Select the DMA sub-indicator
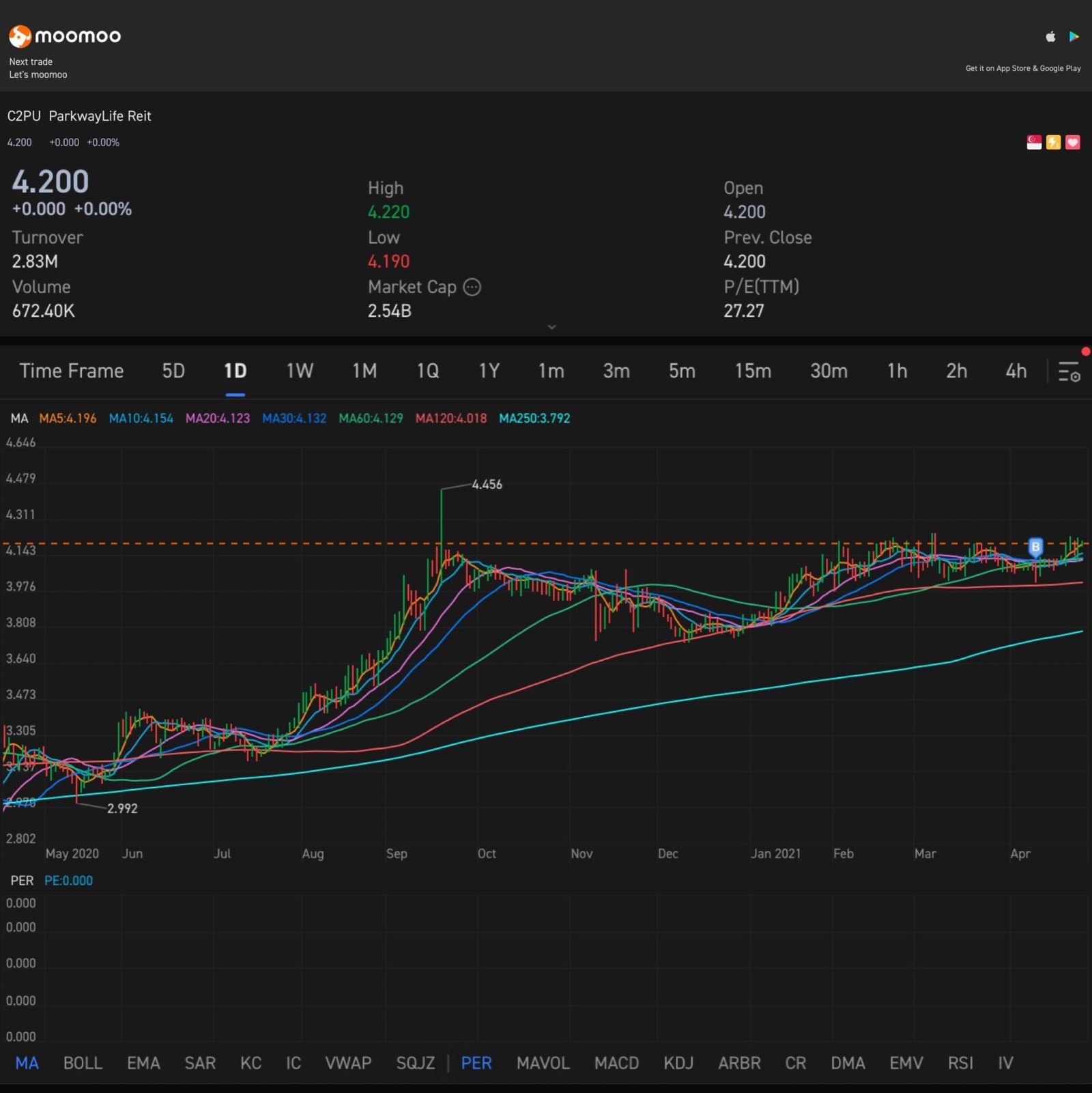The image size is (1092, 1093). coord(848,1063)
